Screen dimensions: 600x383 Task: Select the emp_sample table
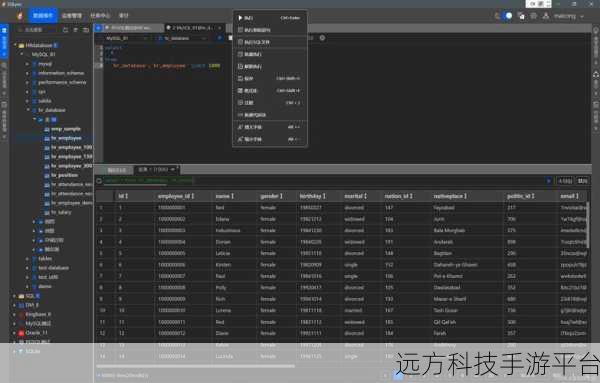[x=65, y=129]
